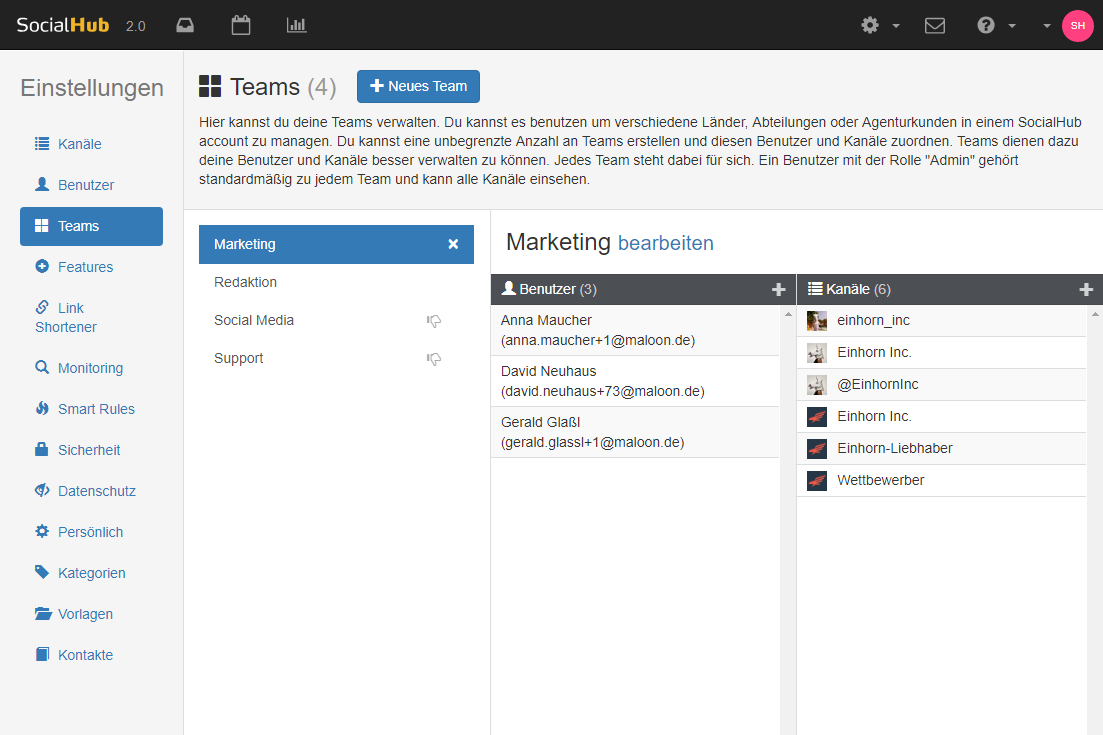1103x735 pixels.
Task: Select user David Neuhaus
Action: (635, 381)
